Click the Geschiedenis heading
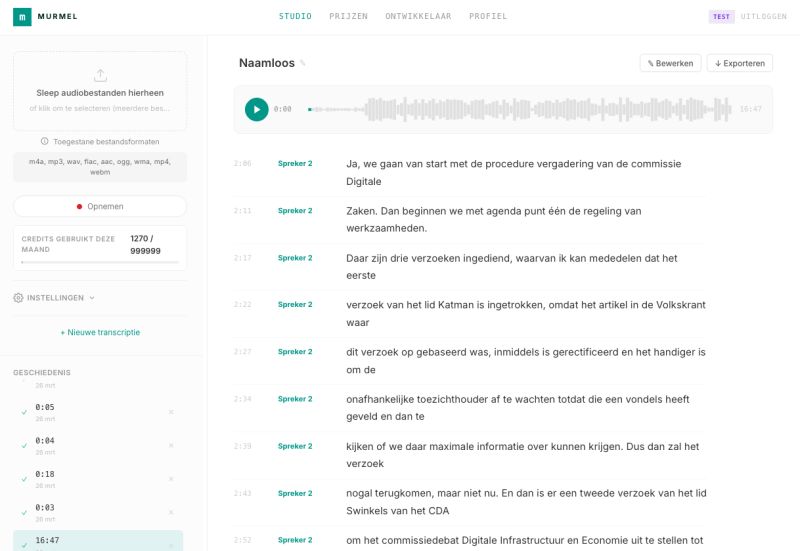The image size is (800, 551). point(42,372)
